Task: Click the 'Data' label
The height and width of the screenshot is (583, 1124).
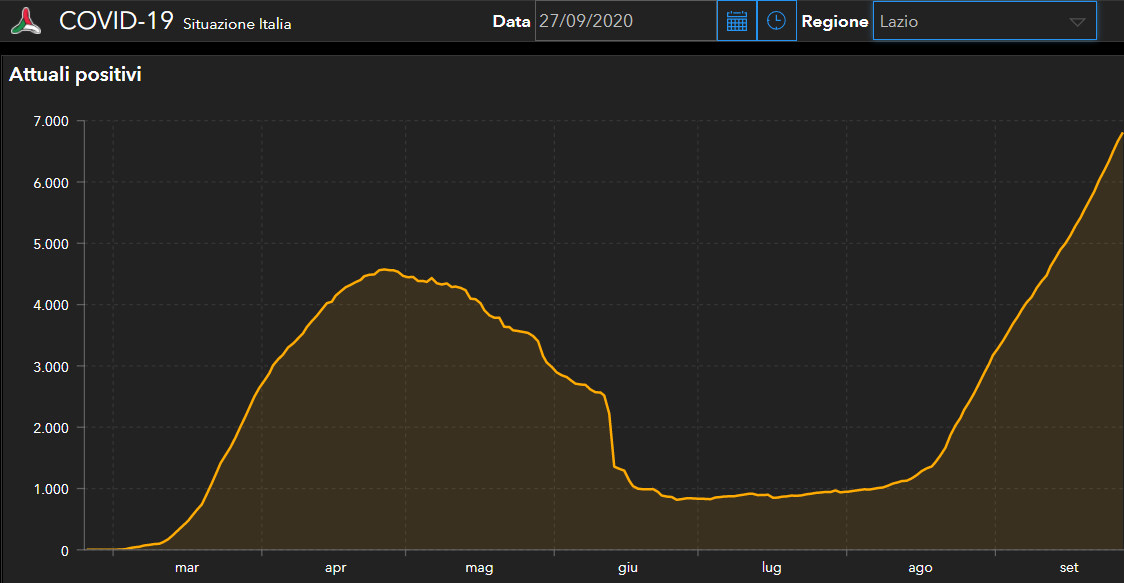Action: pyautogui.click(x=511, y=22)
